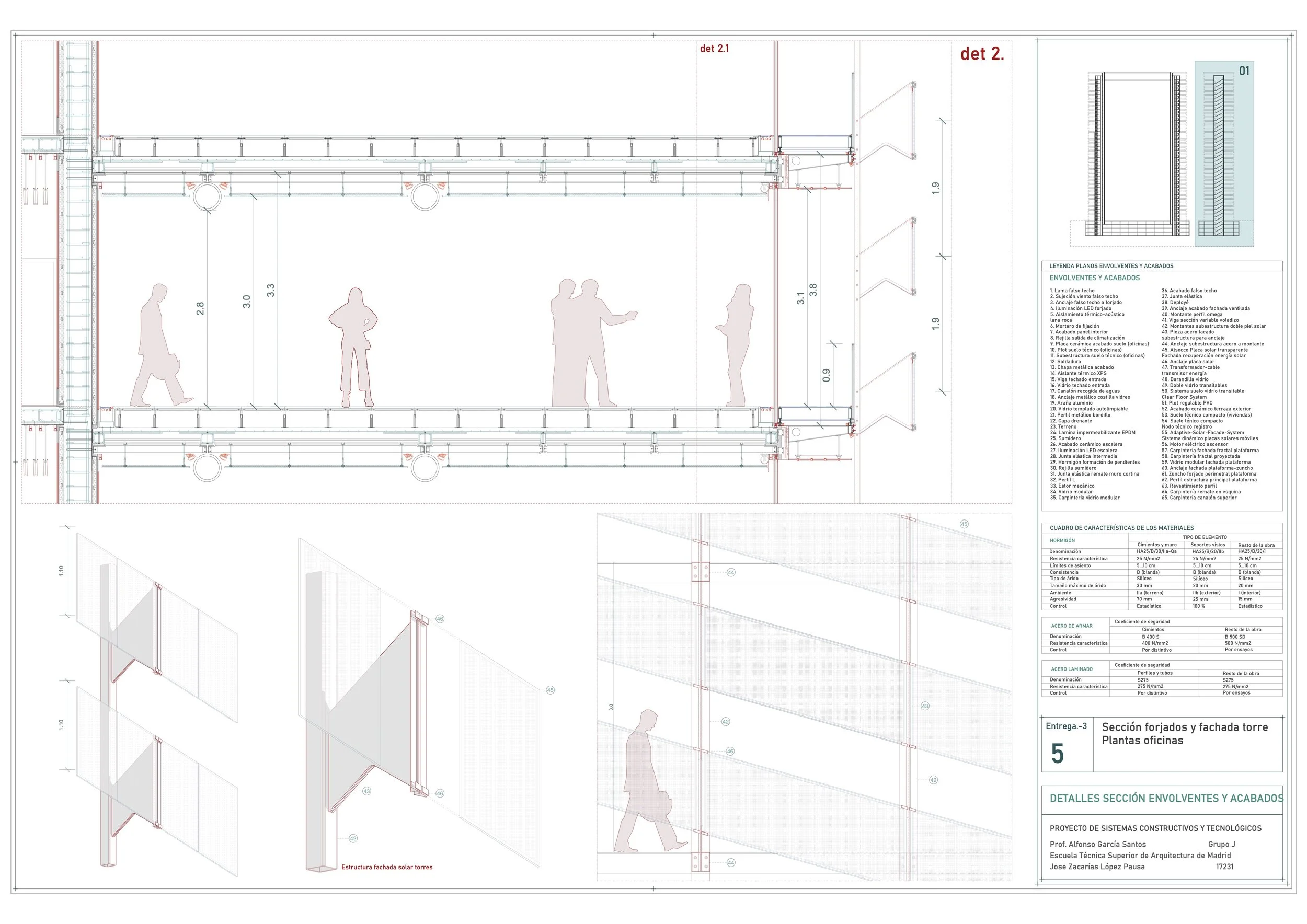This screenshot has height=924, width=1307.
Task: Click legend entry '20. Vidrio templado autolimpiable'
Action: click(x=1088, y=409)
